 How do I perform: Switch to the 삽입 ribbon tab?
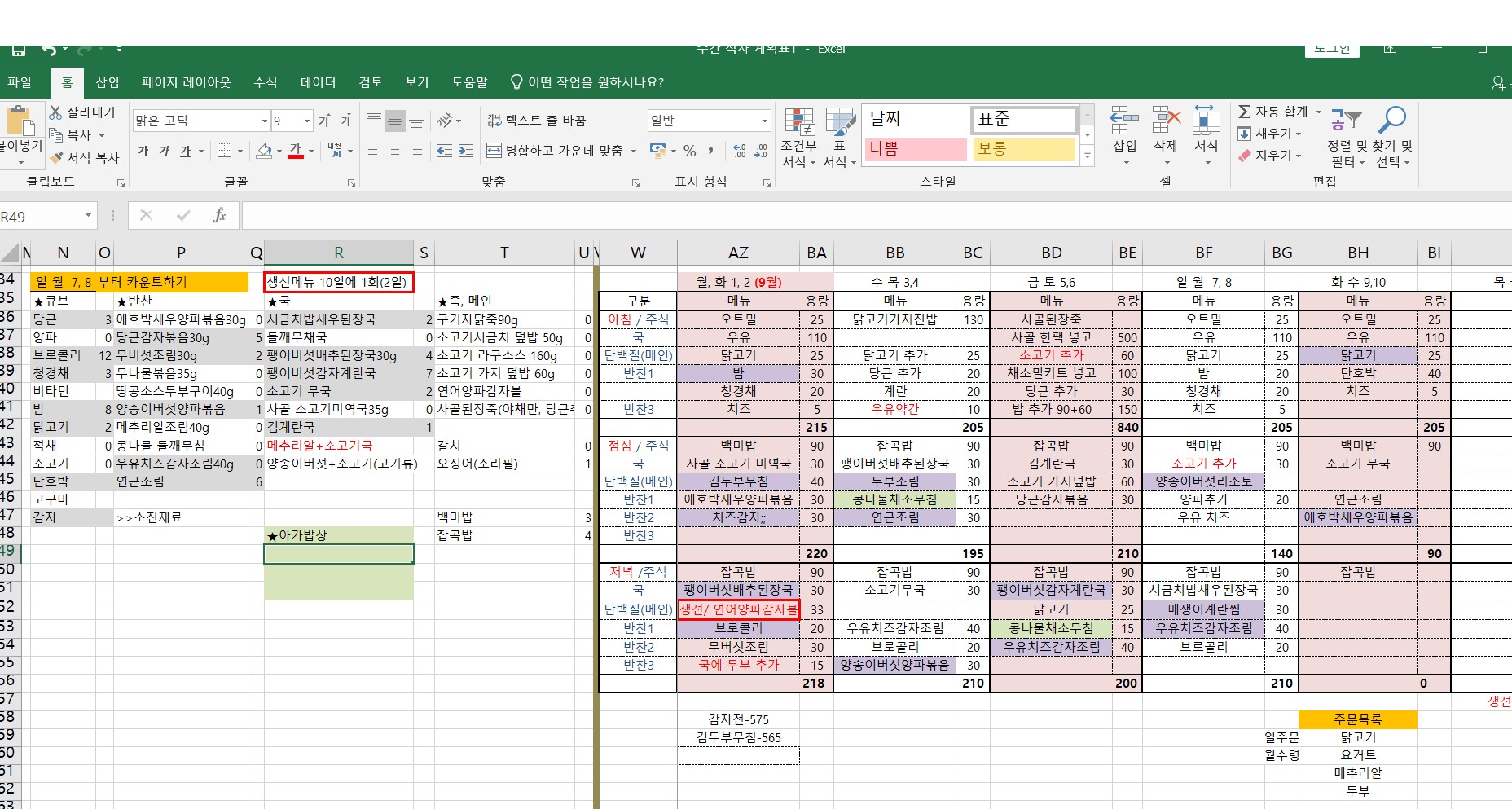(x=107, y=81)
